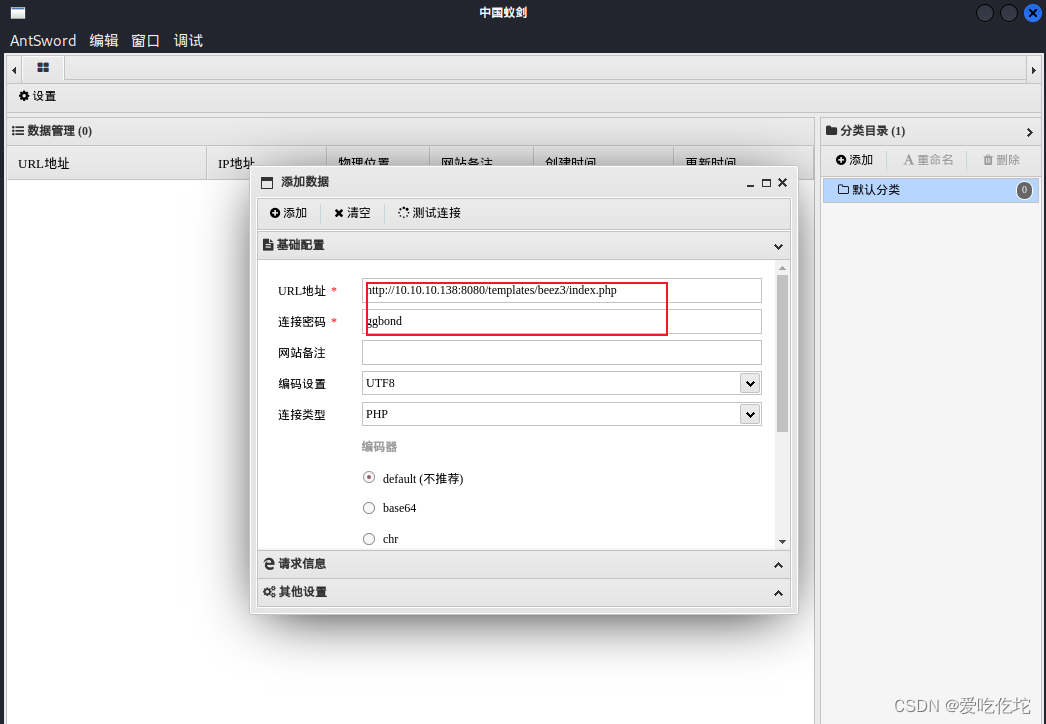Open 设置 settings with gear icon
The width and height of the screenshot is (1046, 724).
tap(37, 96)
